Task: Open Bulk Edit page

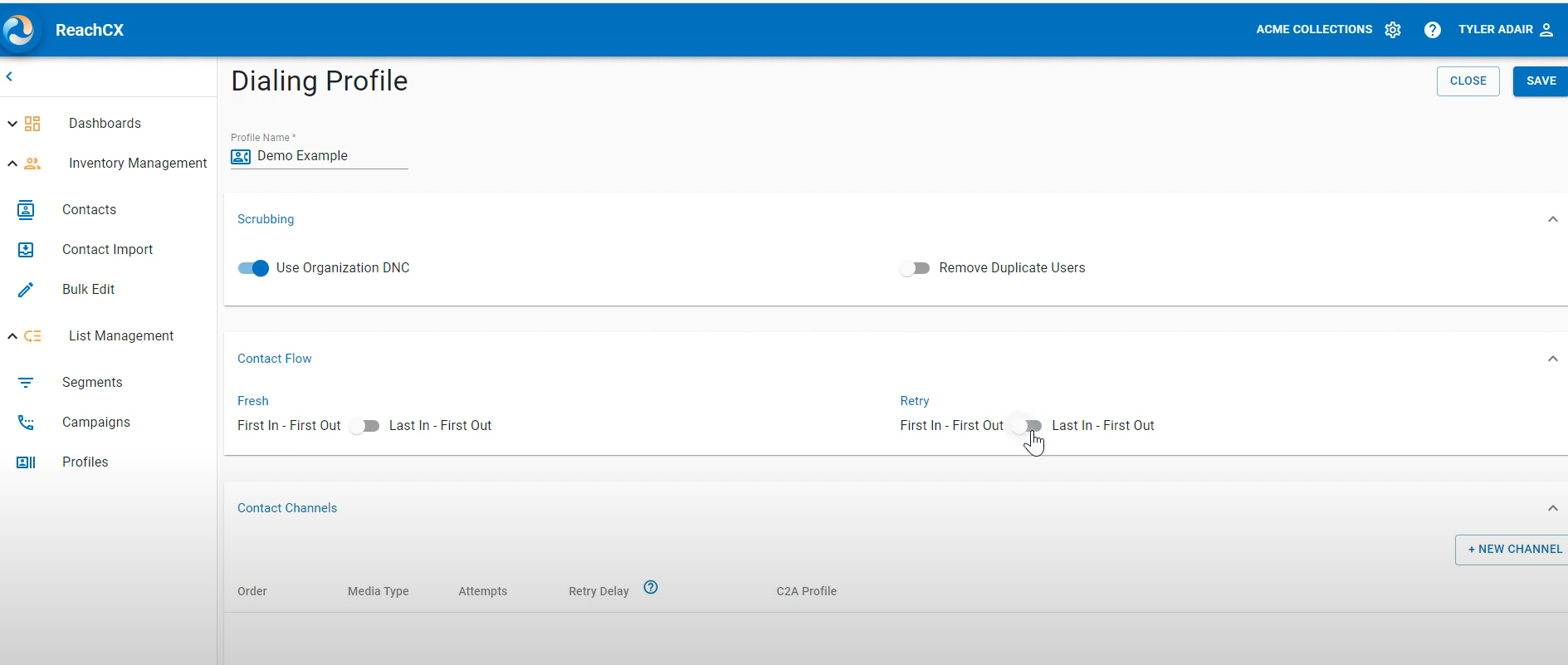Action: tap(88, 290)
